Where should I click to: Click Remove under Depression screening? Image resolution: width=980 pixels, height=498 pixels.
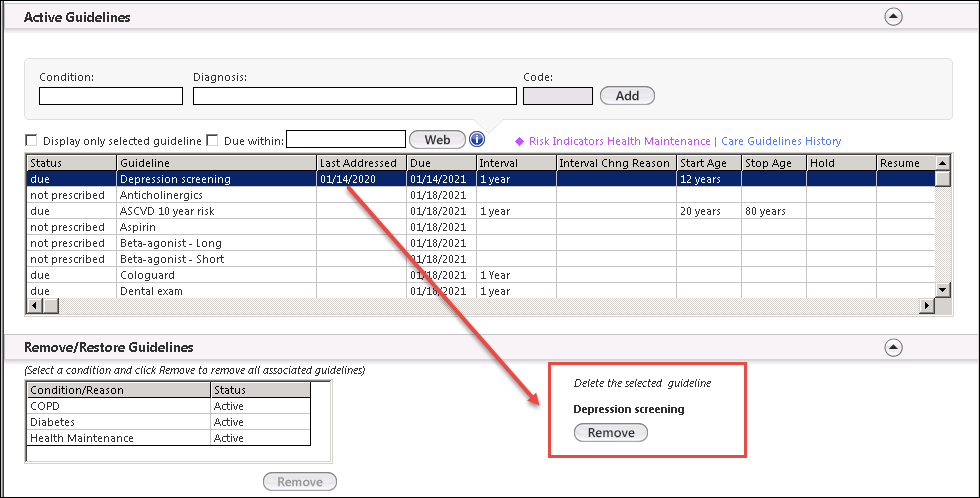[611, 432]
